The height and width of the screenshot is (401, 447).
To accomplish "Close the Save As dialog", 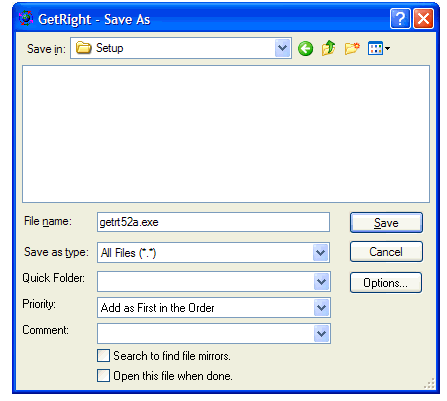I will (x=423, y=18).
